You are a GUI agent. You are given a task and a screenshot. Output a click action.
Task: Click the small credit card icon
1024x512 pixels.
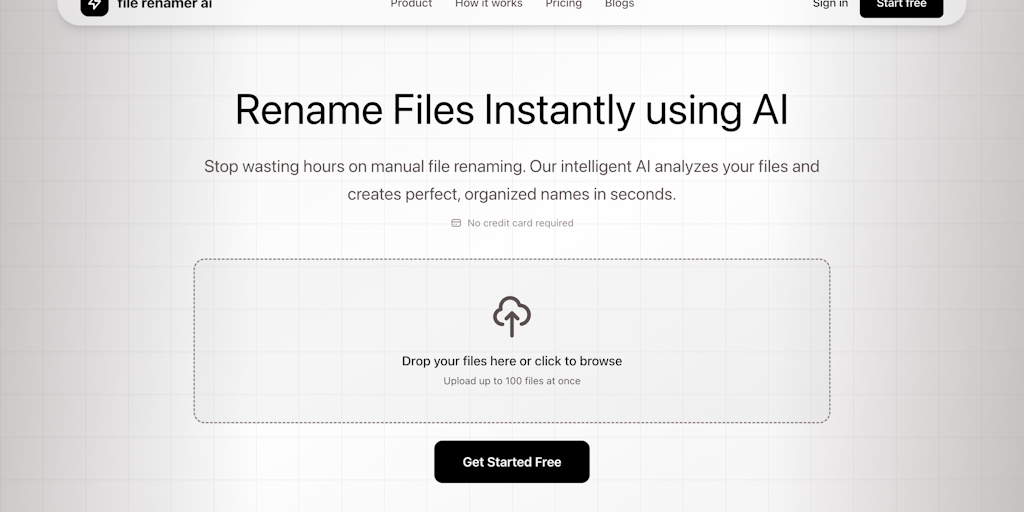tap(456, 223)
